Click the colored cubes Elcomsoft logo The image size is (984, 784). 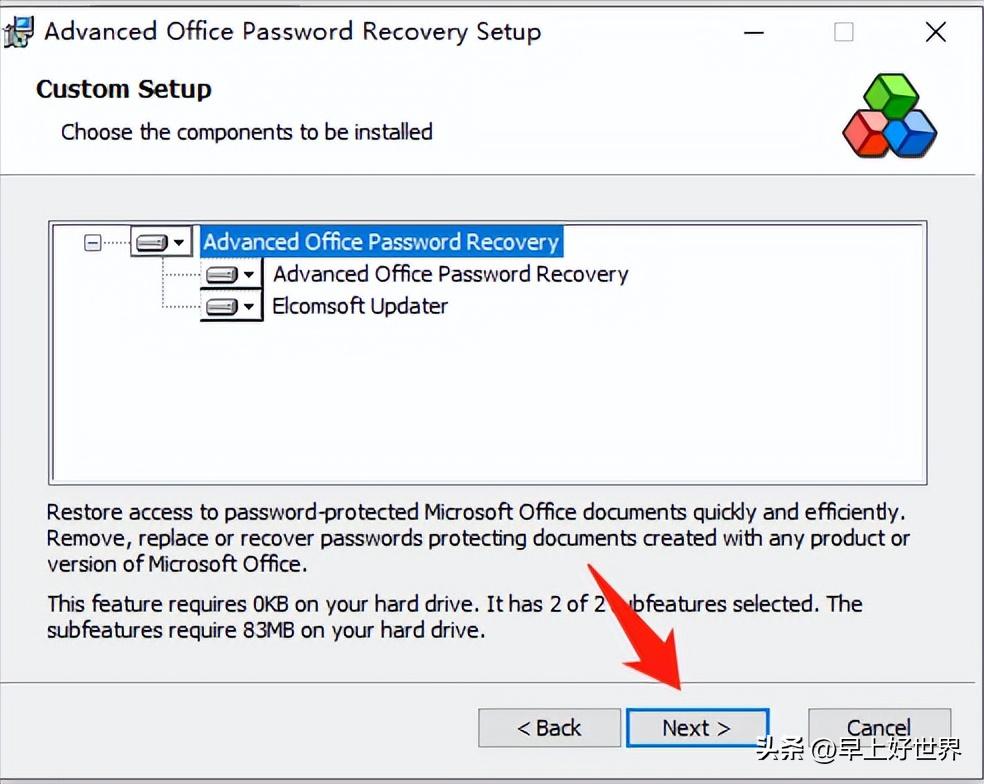(x=889, y=115)
